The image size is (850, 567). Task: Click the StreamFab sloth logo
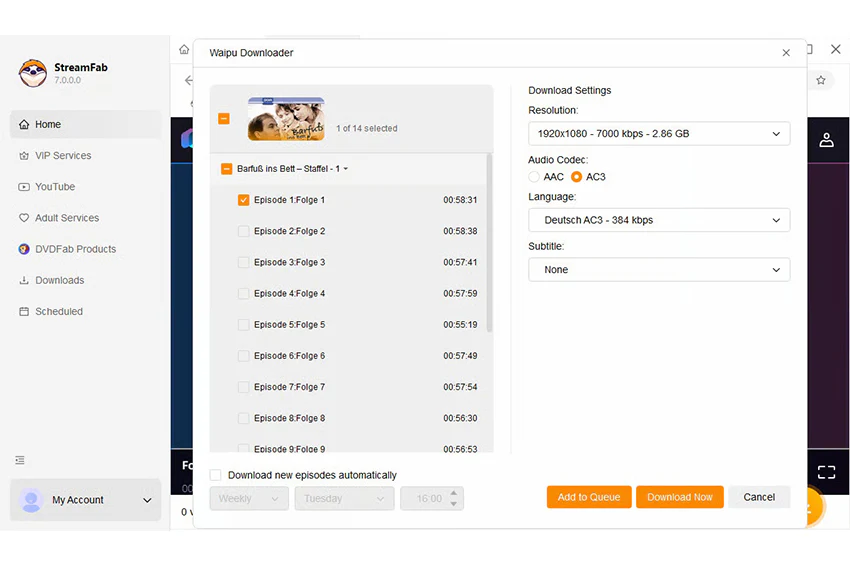coord(33,73)
